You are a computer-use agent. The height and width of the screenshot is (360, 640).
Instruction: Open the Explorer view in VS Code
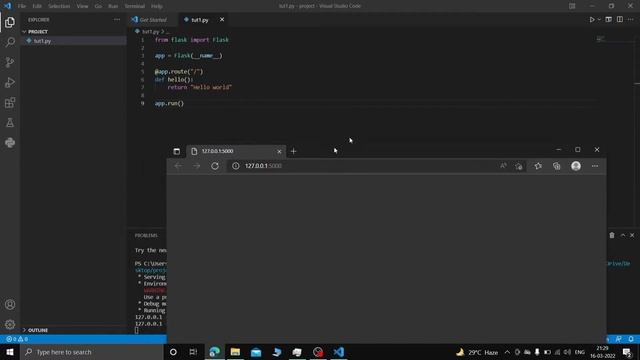click(x=10, y=22)
